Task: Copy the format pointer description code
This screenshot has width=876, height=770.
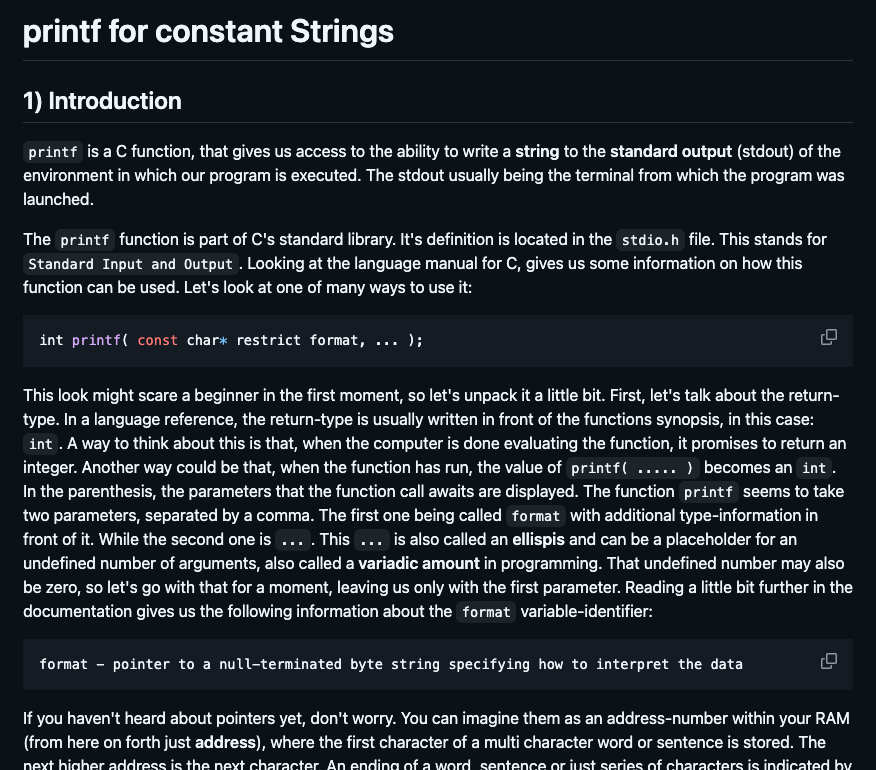Action: point(828,661)
